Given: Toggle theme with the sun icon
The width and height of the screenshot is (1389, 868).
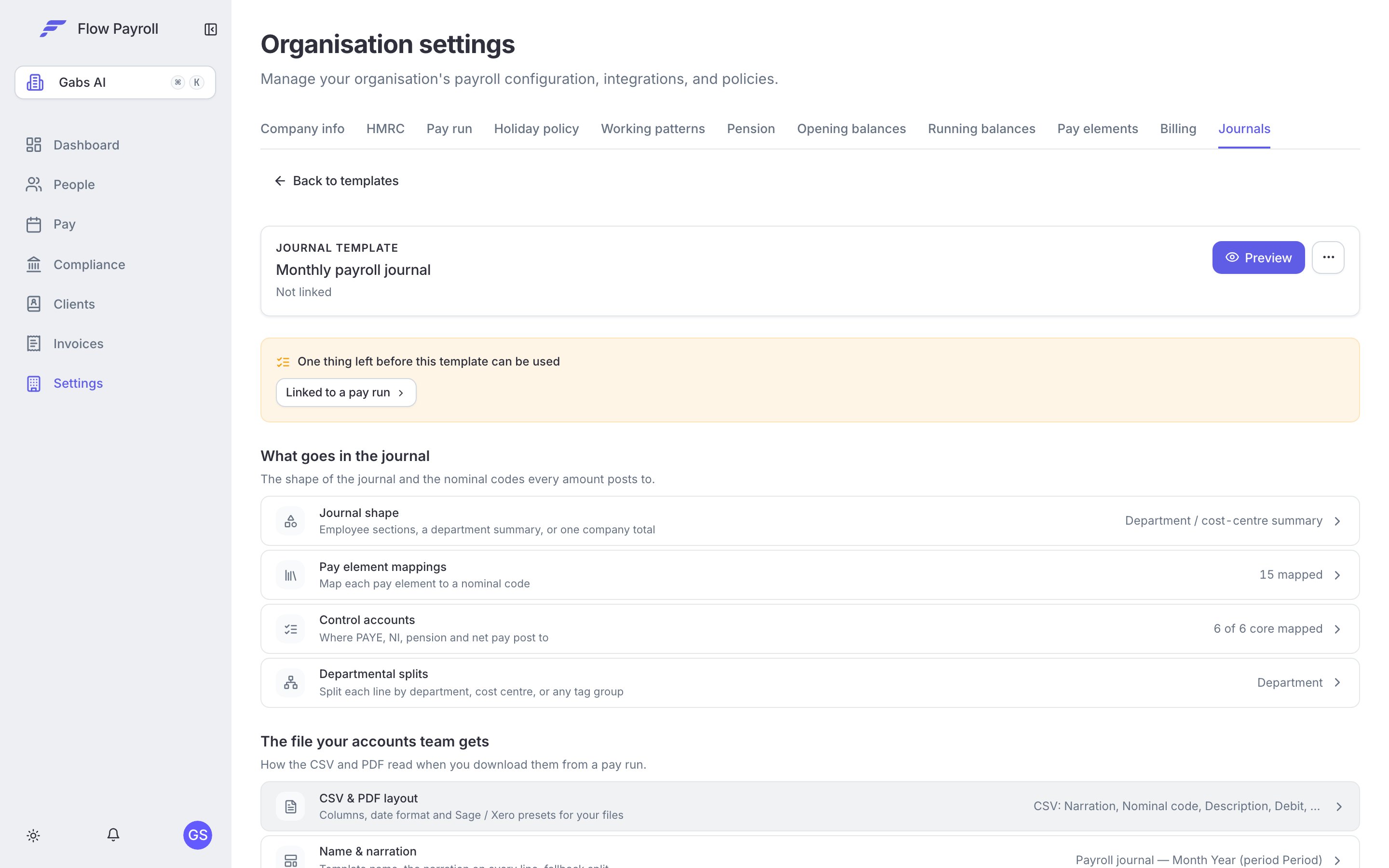Looking at the screenshot, I should point(33,835).
